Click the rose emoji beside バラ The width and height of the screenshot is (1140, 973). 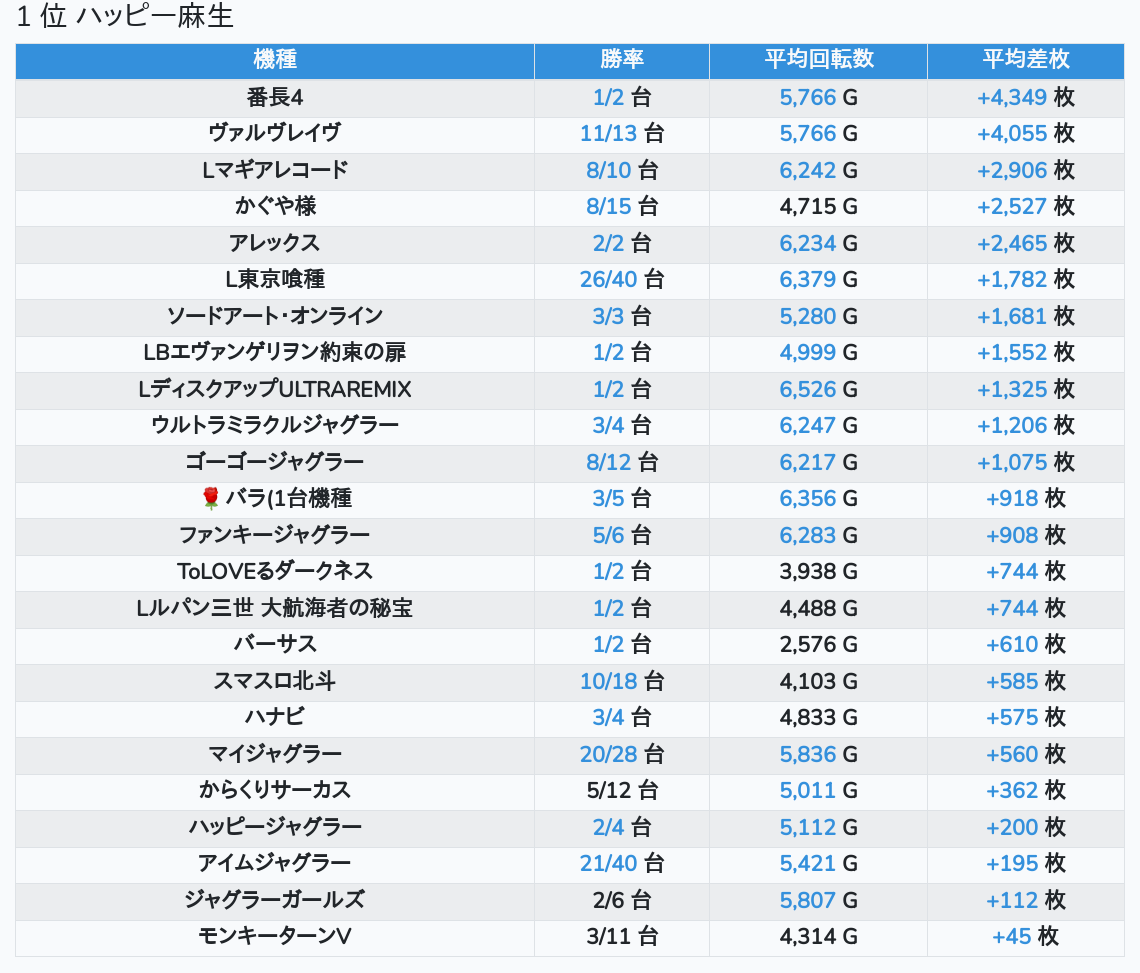coord(210,498)
